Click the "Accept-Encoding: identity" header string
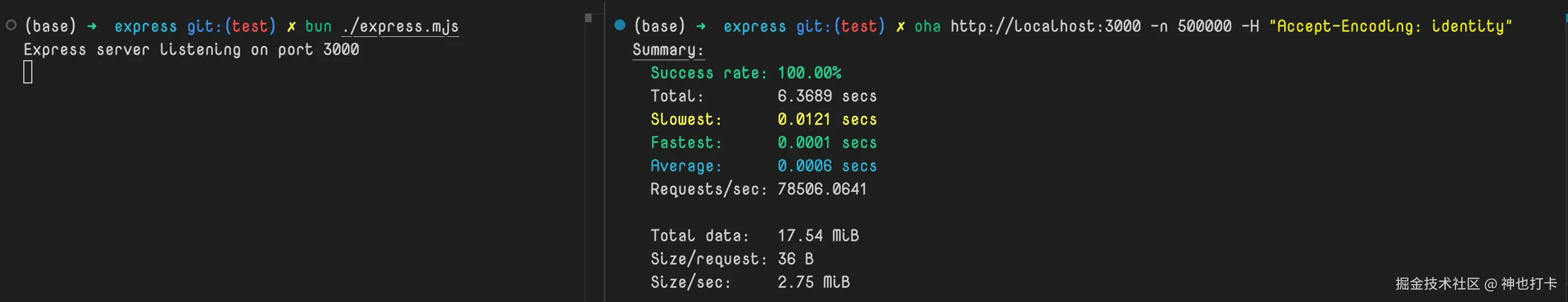1568x302 pixels. click(x=1390, y=26)
